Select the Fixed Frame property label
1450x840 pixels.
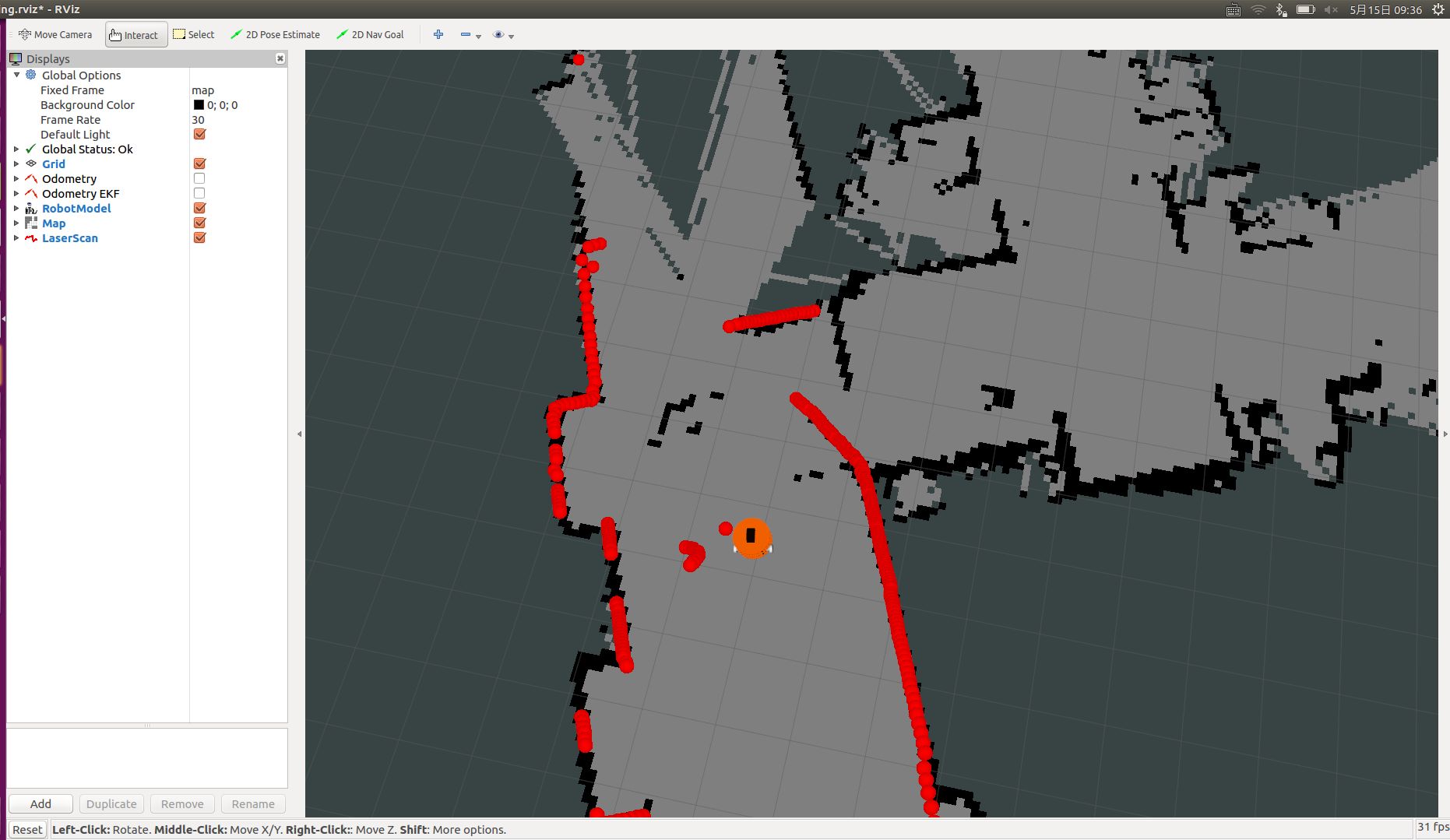pos(72,90)
